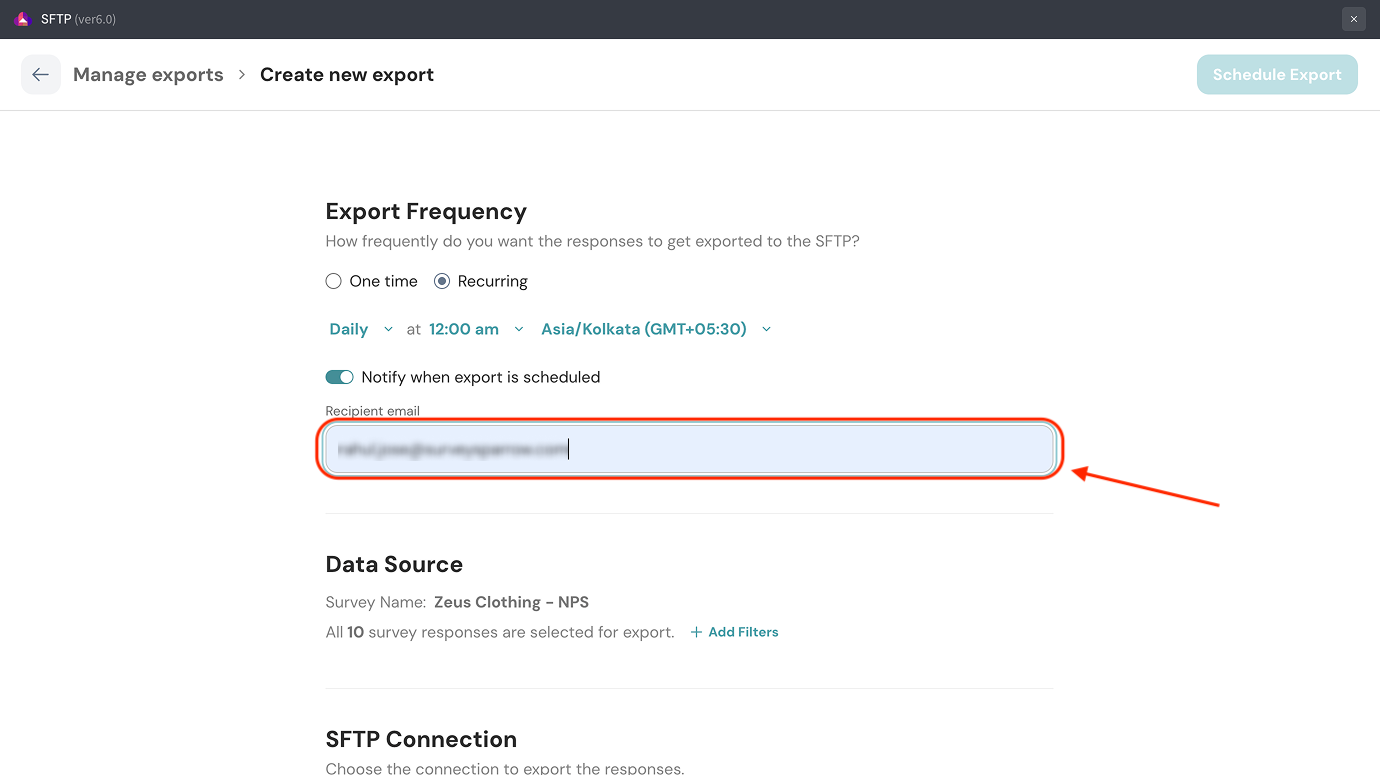Viewport: 1380px width, 775px height.
Task: Toggle Notify when export is scheduled
Action: click(340, 377)
